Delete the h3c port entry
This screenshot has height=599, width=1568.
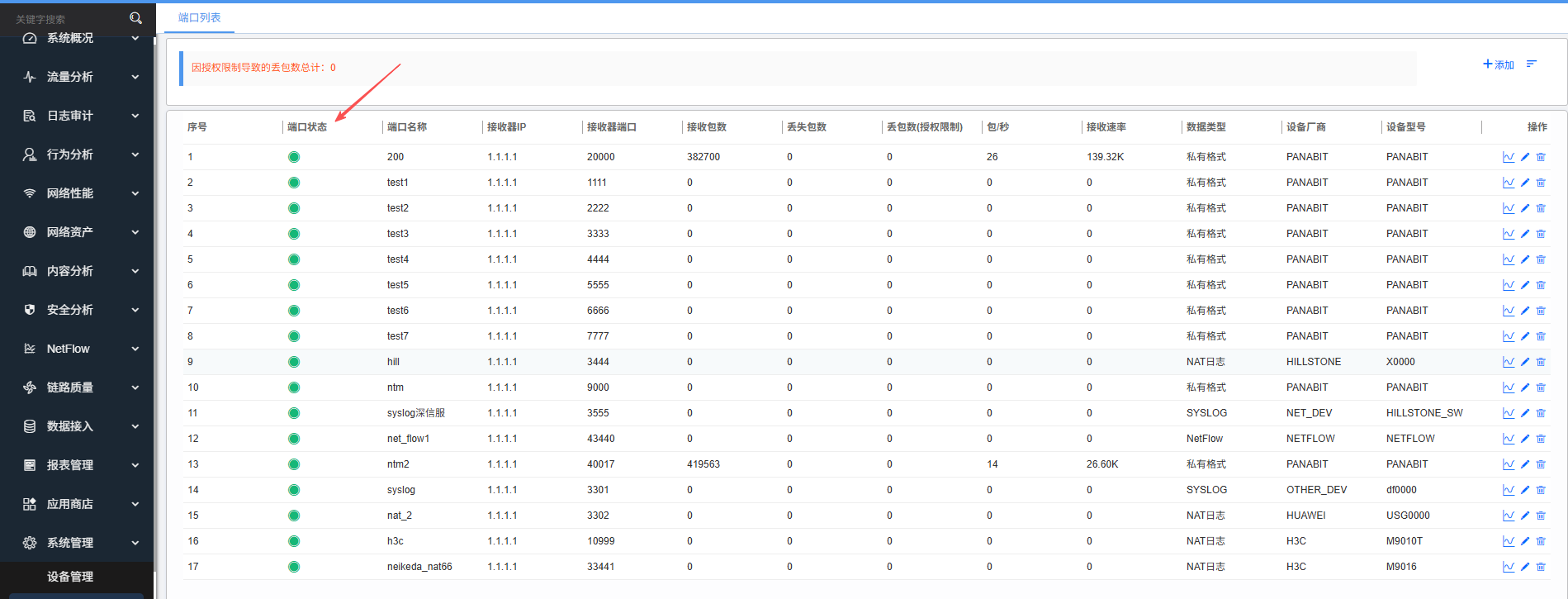click(1541, 541)
